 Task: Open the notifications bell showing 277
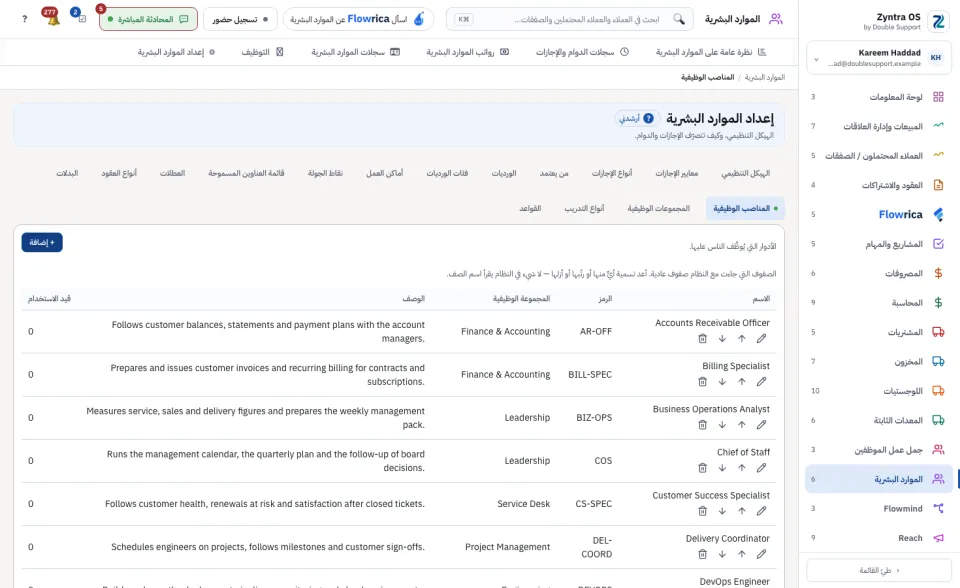(52, 18)
